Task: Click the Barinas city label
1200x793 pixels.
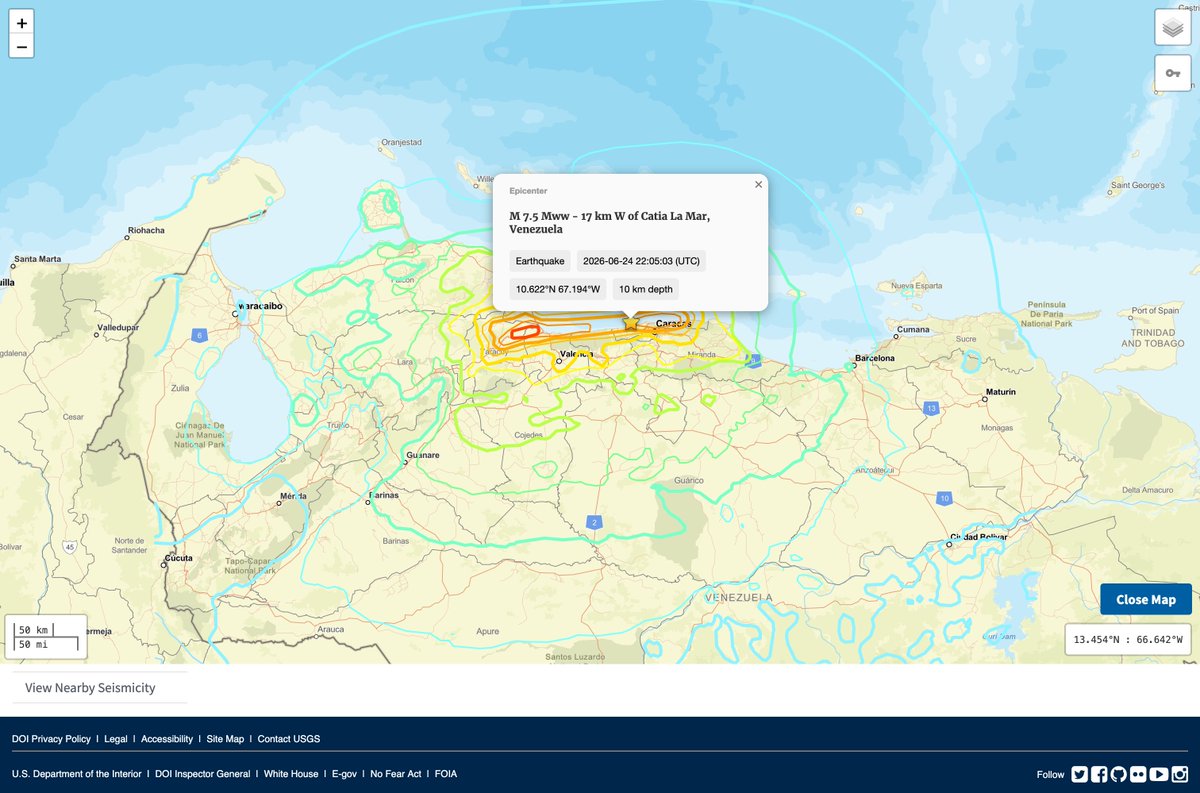Action: [x=384, y=495]
